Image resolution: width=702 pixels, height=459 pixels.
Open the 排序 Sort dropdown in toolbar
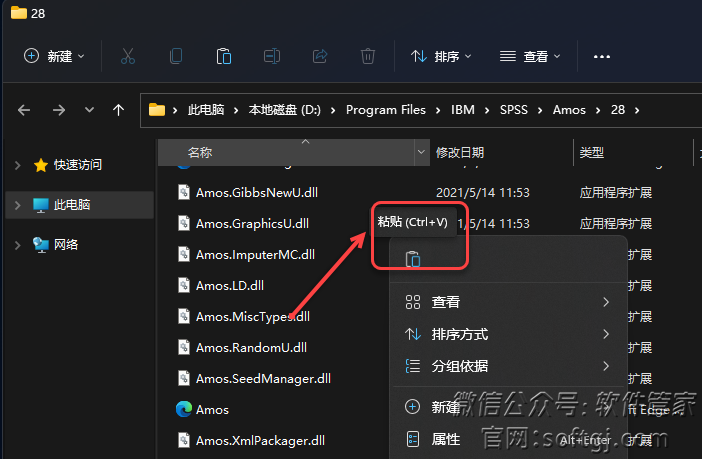click(441, 56)
